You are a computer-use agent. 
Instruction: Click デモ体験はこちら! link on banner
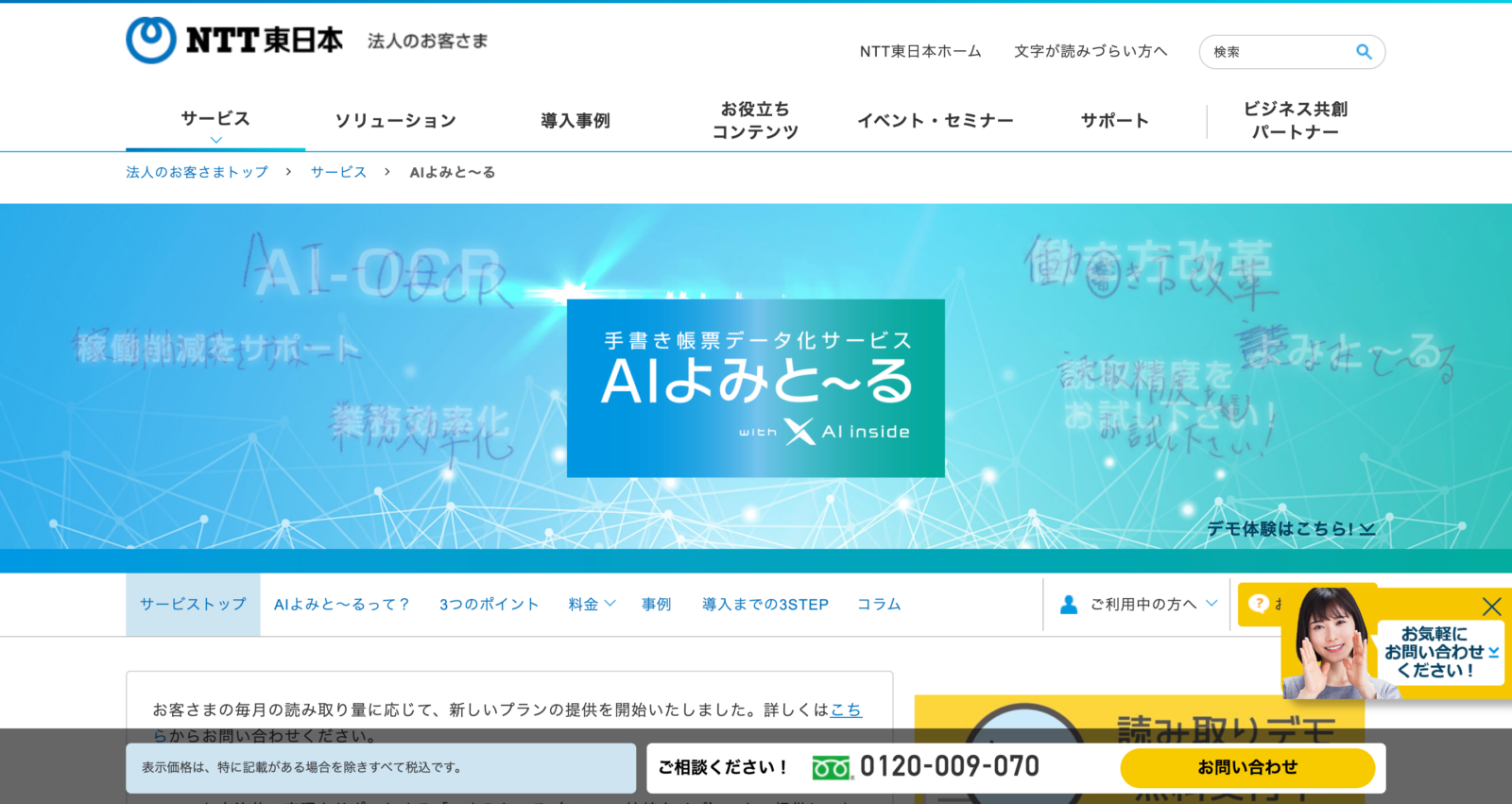point(1291,529)
